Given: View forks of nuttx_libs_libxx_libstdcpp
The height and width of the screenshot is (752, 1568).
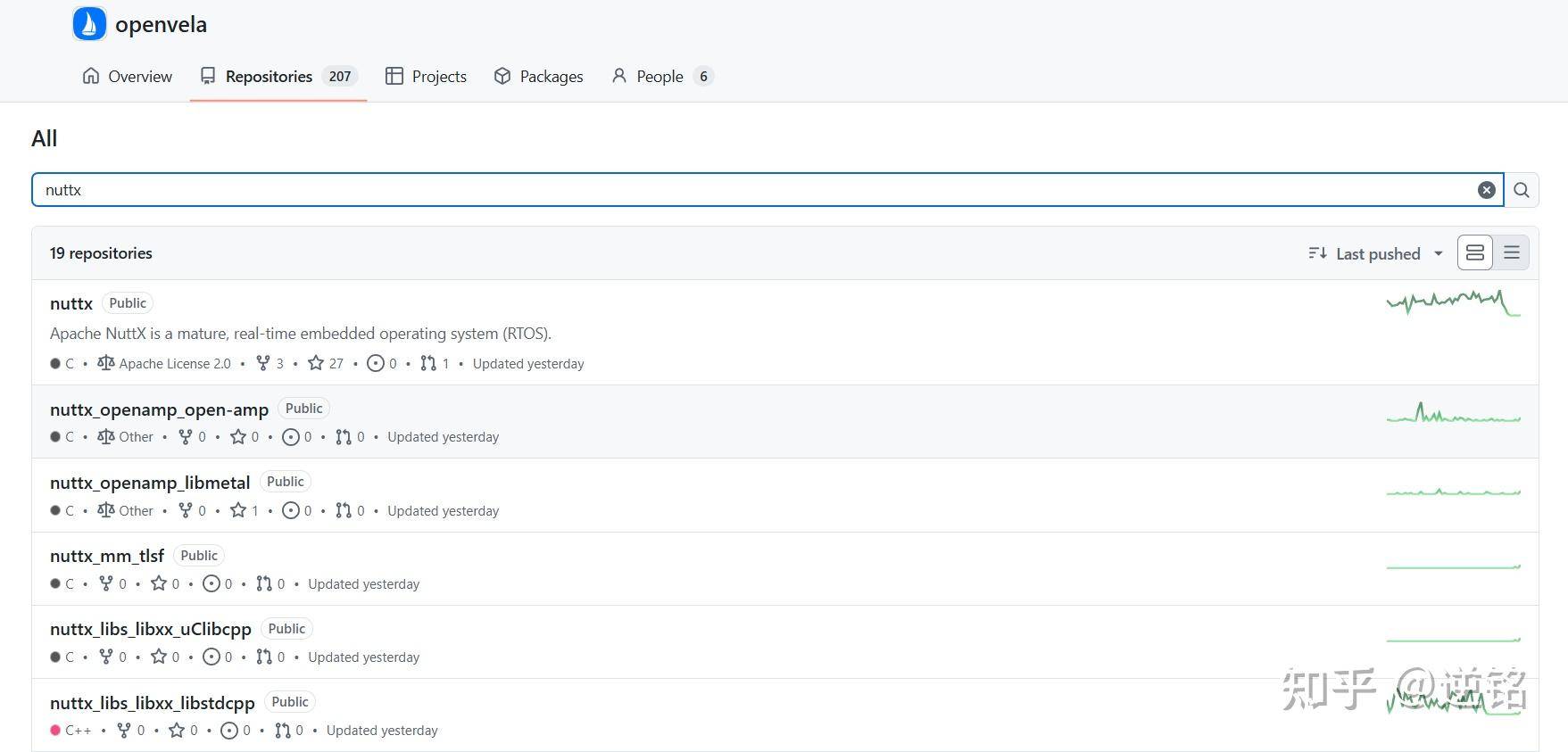Looking at the screenshot, I should coord(131,731).
